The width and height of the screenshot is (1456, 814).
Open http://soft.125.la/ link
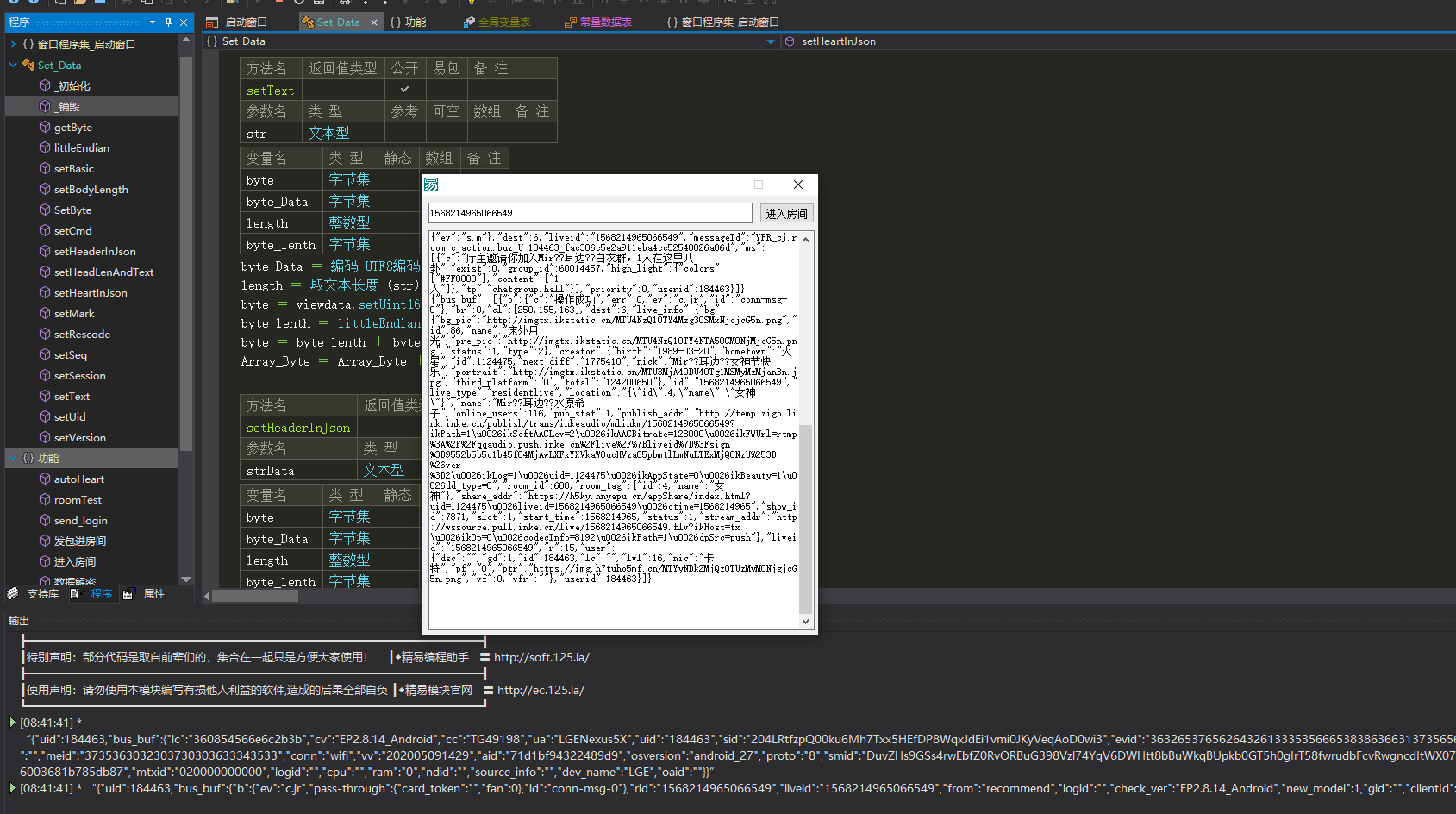541,657
